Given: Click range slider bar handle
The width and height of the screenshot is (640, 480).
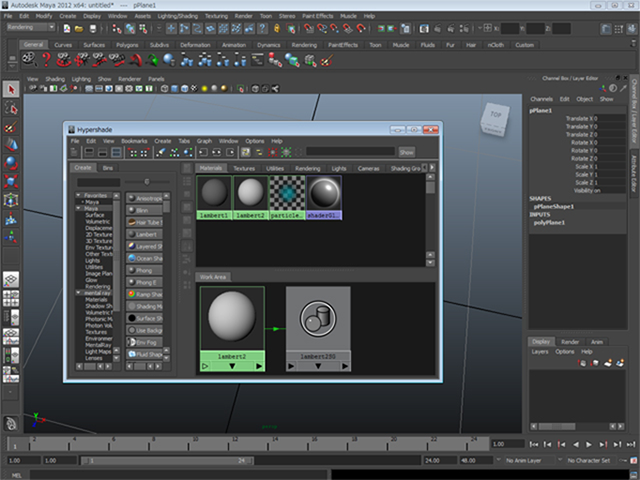Looking at the screenshot, I should (x=167, y=460).
